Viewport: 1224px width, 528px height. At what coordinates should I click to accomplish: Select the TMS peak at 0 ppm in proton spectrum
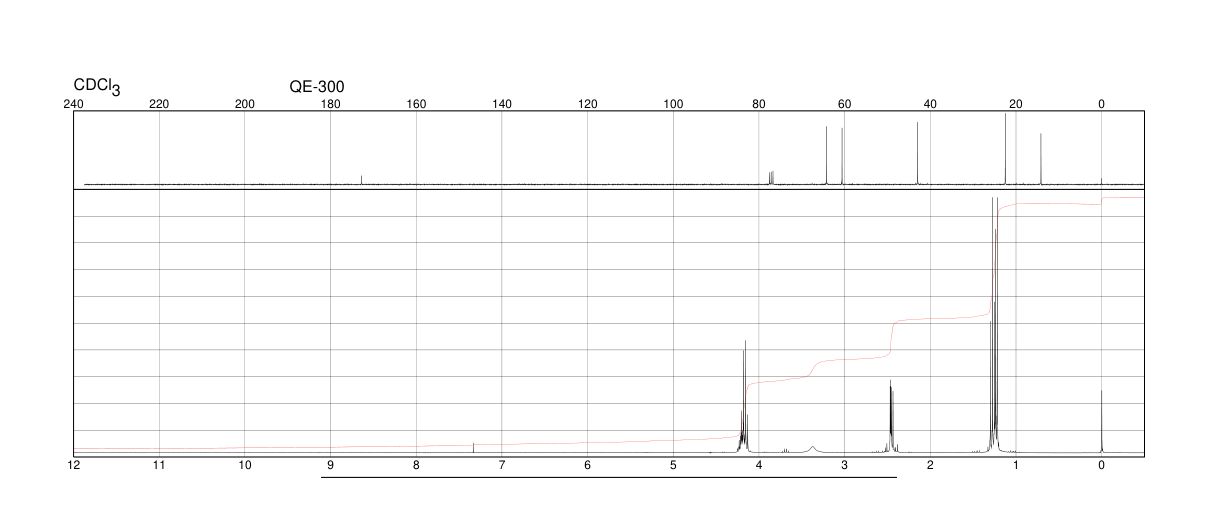tap(1102, 421)
